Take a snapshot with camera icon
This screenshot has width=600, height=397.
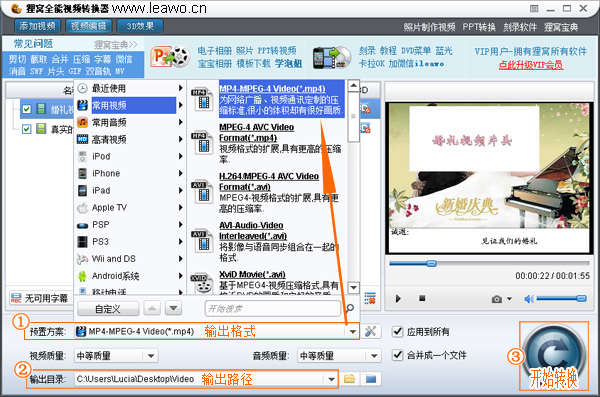pyautogui.click(x=497, y=299)
